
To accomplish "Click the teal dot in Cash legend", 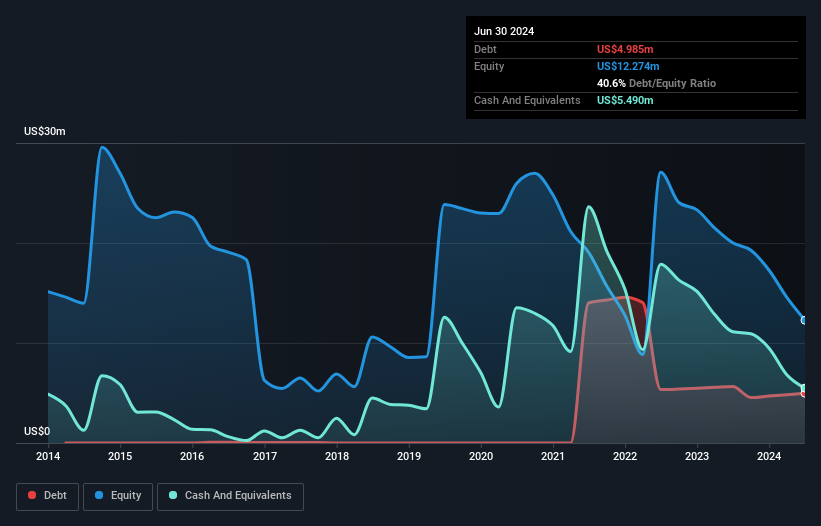I will point(174,496).
